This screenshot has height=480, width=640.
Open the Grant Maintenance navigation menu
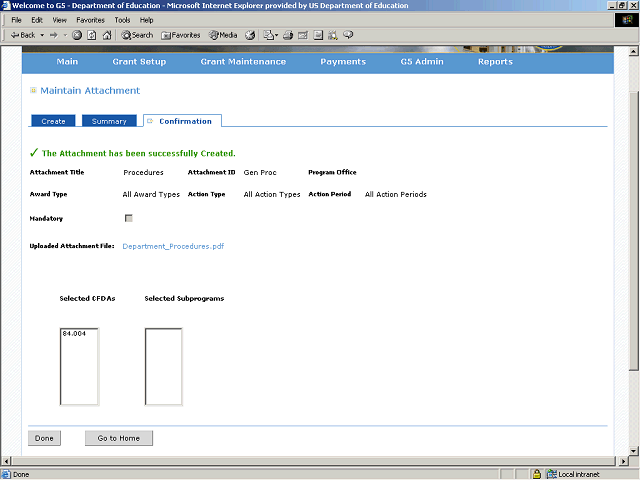(x=243, y=62)
